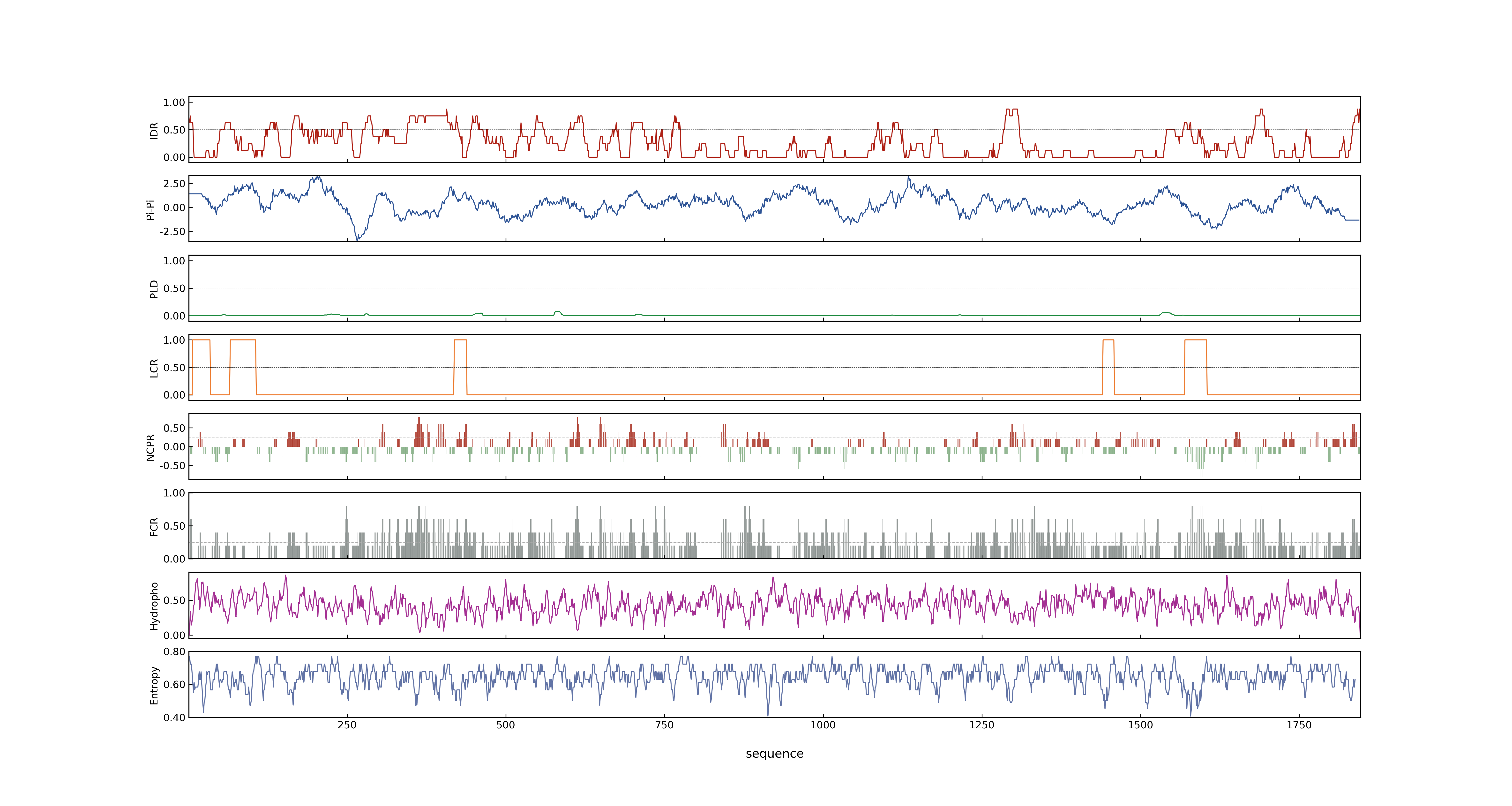Click the -0.50 tick on NCPR axis
This screenshot has width=1512, height=806.
(x=172, y=466)
